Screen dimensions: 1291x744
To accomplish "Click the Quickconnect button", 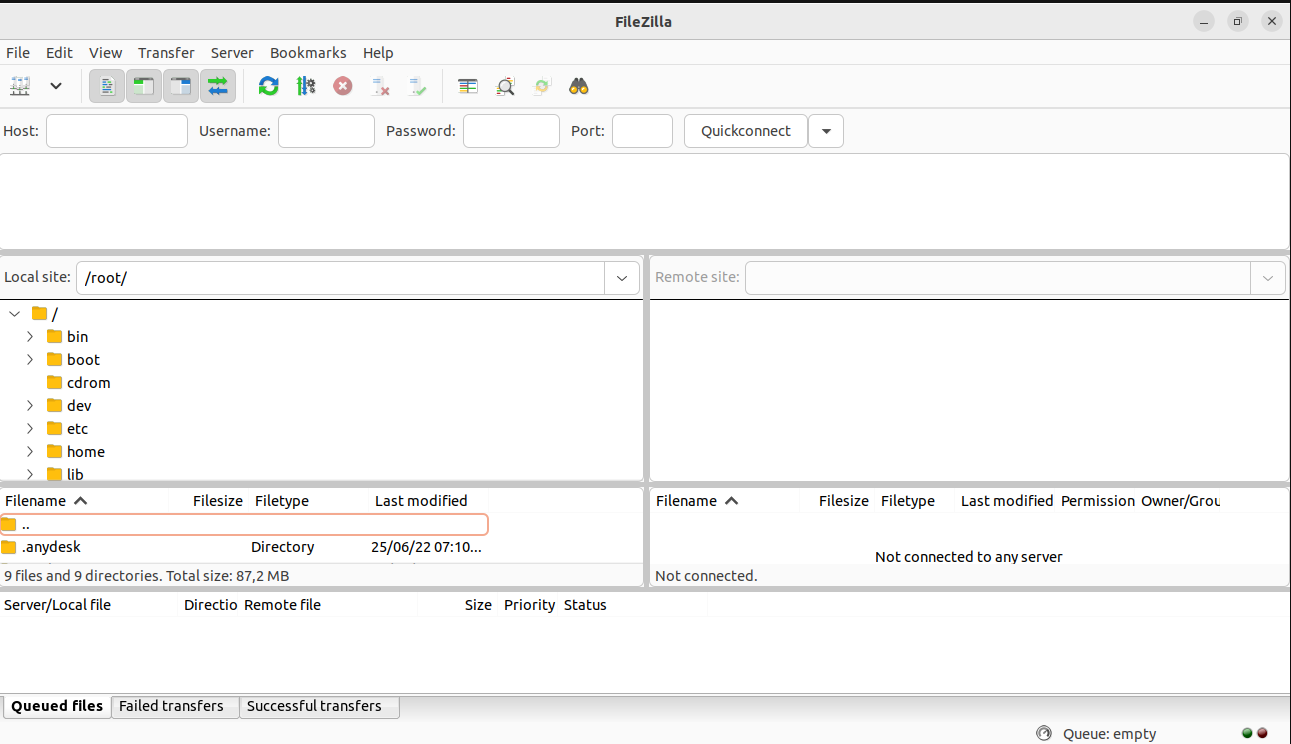I will (x=746, y=131).
